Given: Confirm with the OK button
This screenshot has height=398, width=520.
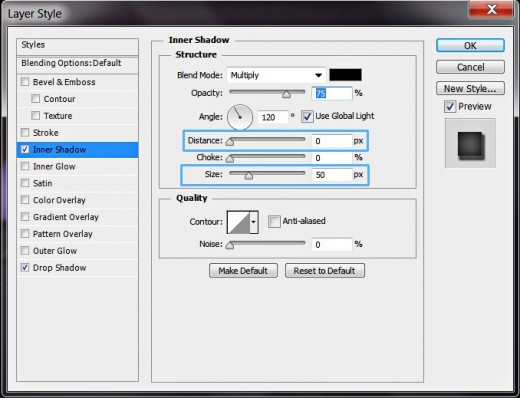Looking at the screenshot, I should click(470, 46).
